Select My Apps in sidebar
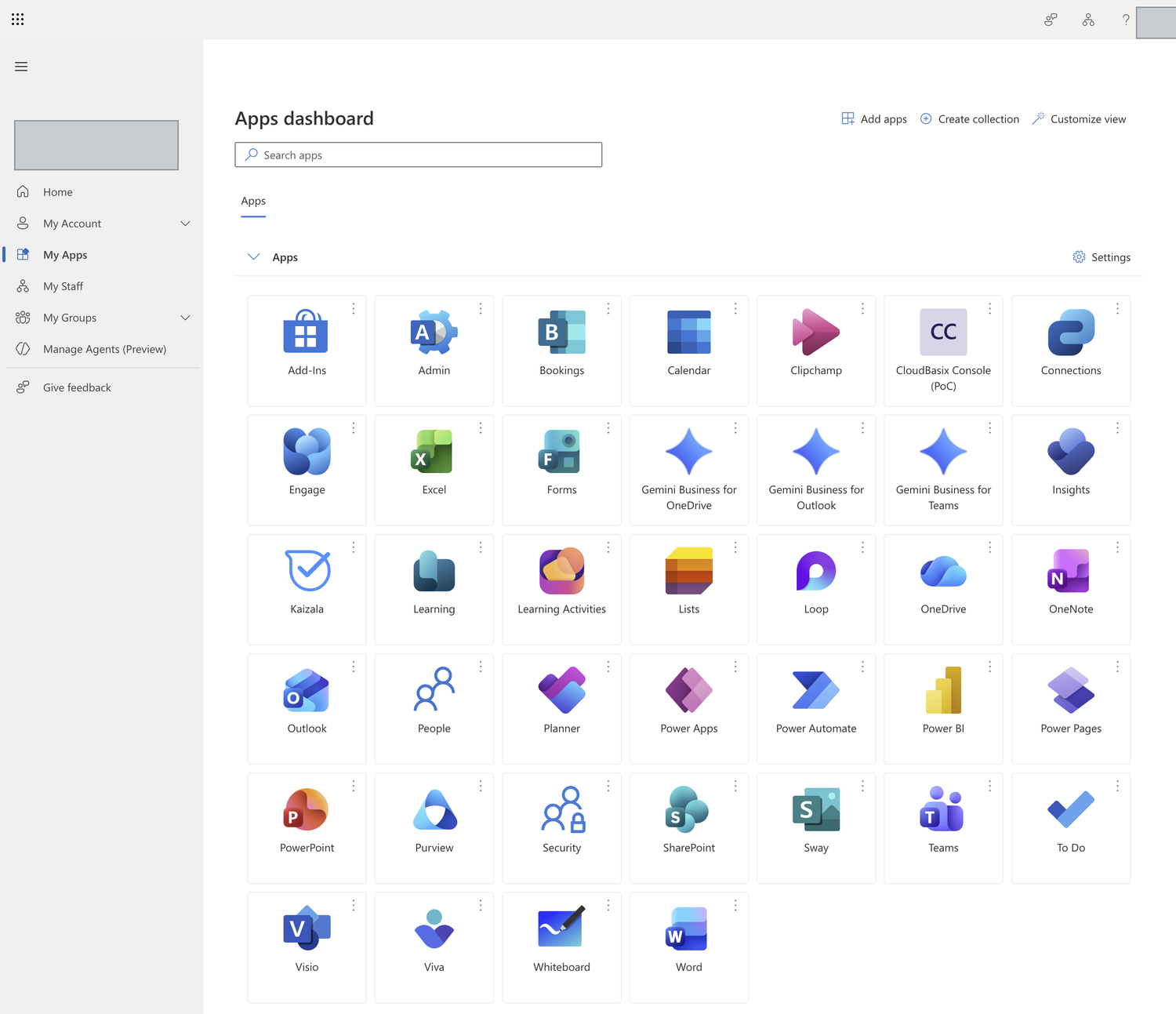This screenshot has width=1176, height=1014. point(103,255)
